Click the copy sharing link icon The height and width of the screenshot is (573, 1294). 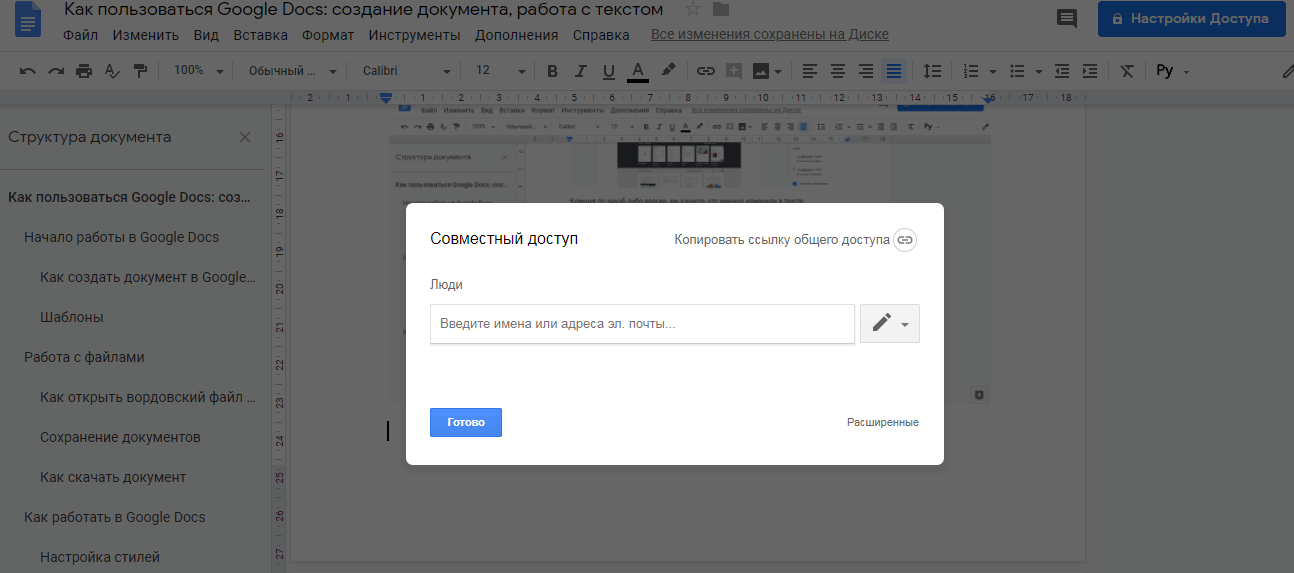(904, 240)
